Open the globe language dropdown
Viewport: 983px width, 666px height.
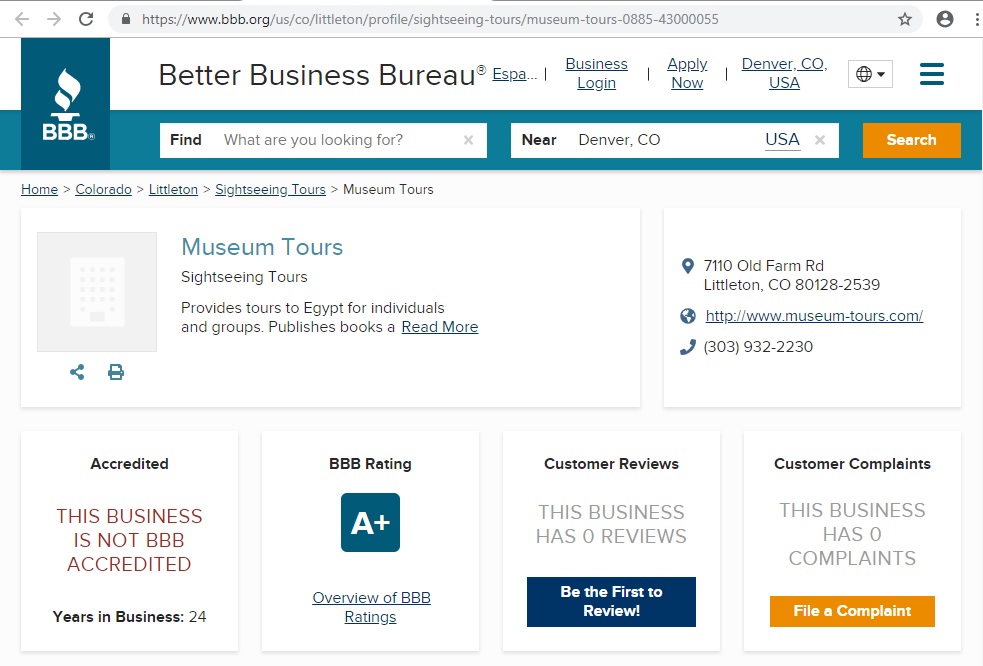click(x=870, y=74)
